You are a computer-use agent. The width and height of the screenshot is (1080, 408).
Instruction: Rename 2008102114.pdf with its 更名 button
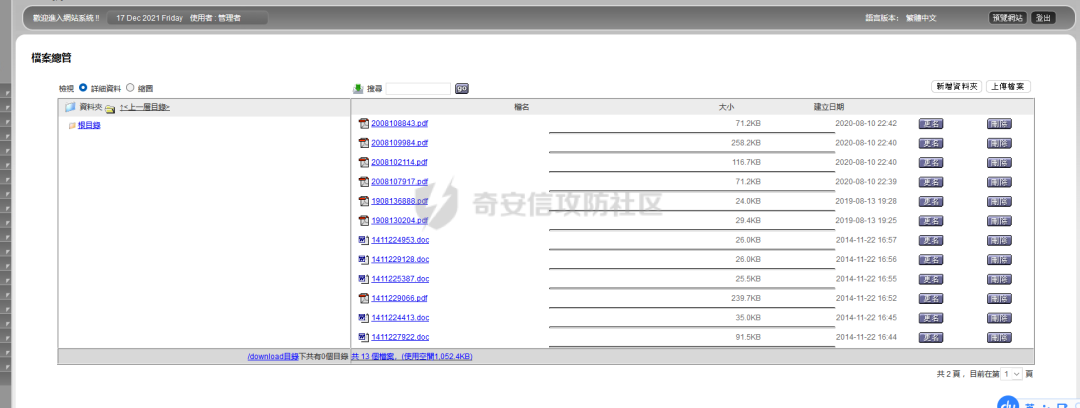point(931,162)
